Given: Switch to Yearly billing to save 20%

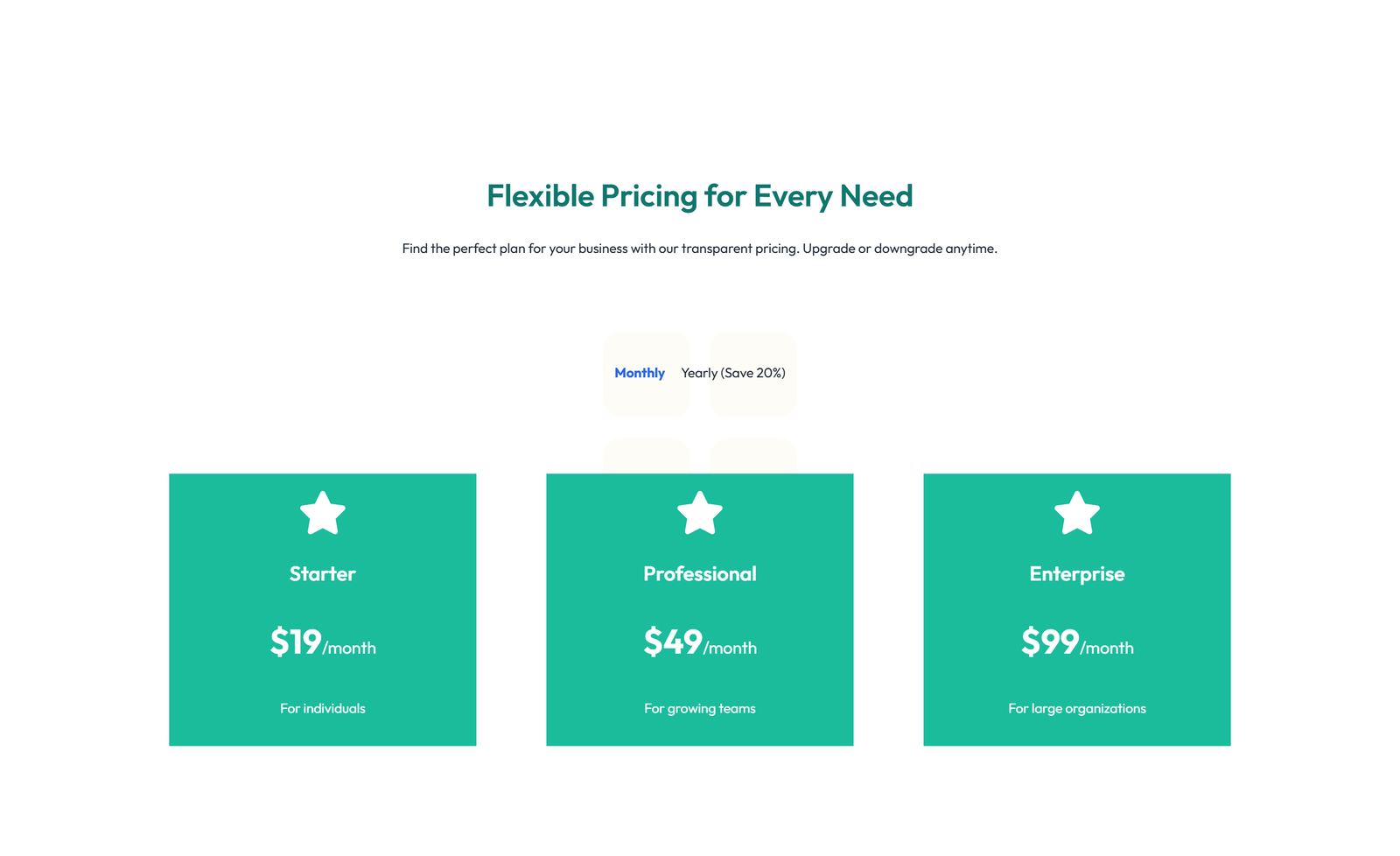Looking at the screenshot, I should point(735,373).
